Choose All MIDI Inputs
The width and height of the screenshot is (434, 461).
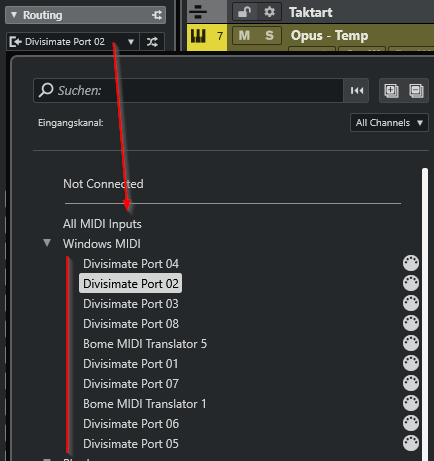point(102,224)
